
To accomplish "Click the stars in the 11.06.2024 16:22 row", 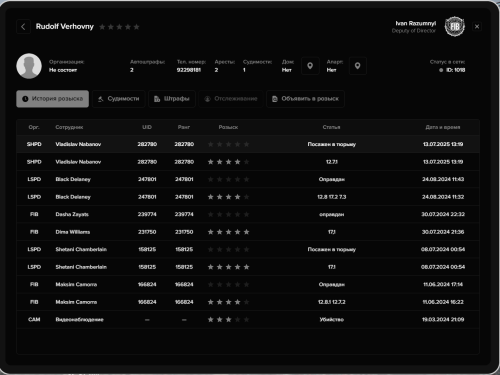I will click(228, 302).
